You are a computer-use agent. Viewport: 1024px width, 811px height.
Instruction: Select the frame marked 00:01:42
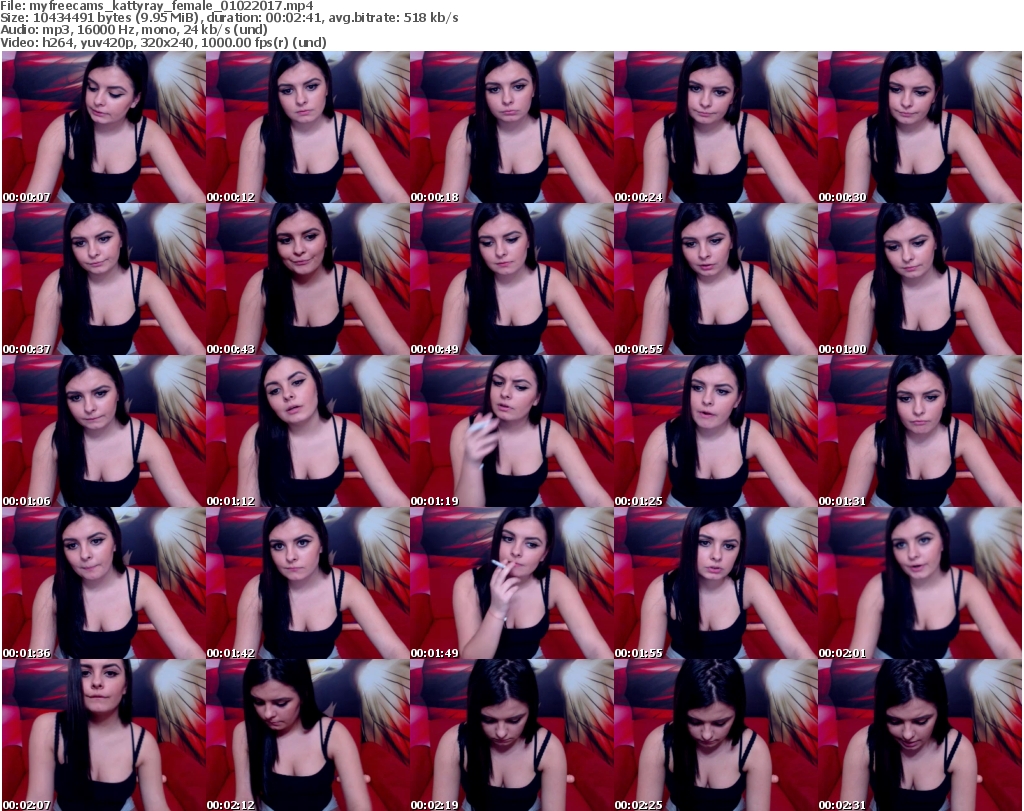click(x=308, y=583)
